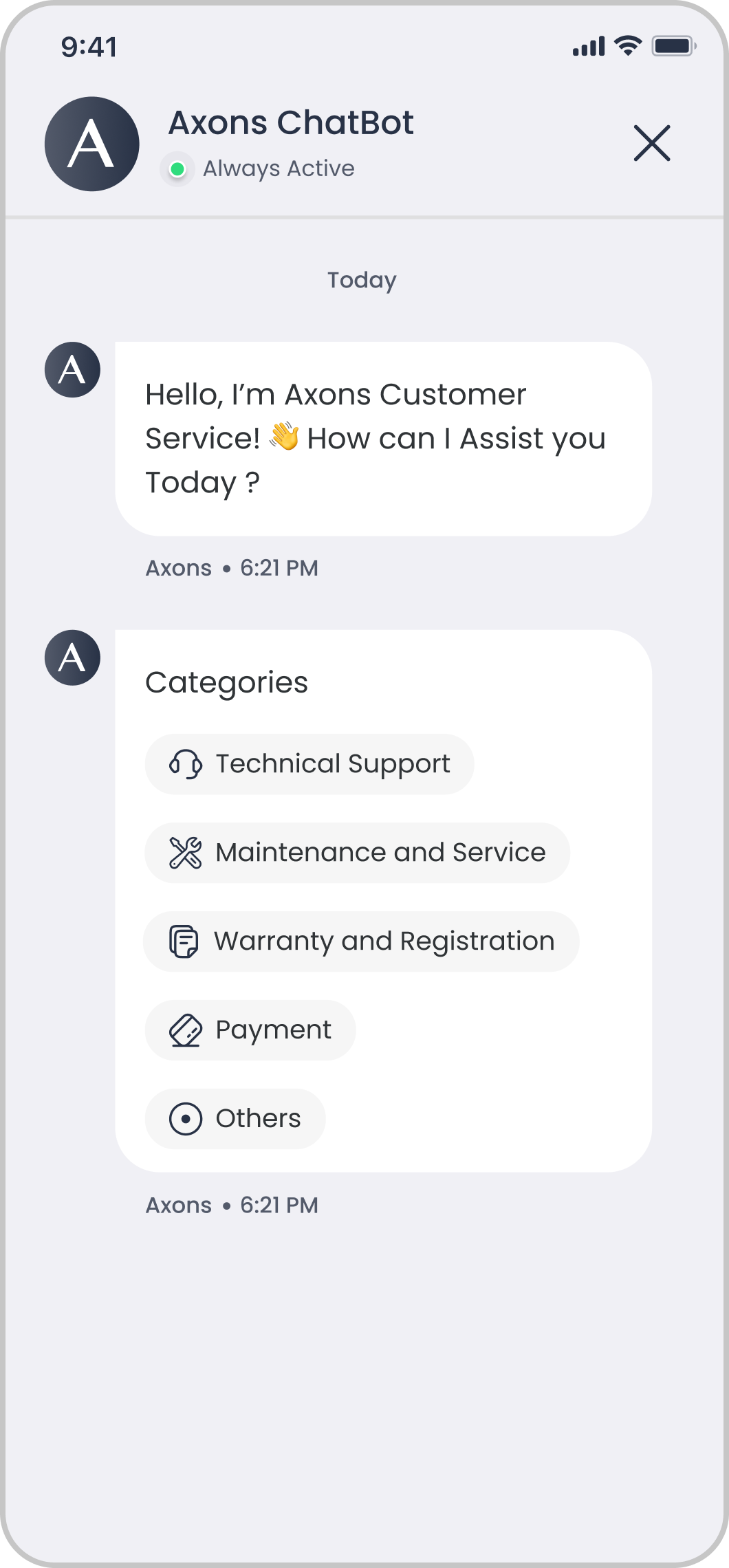
Task: Open Warranty and Registration category
Action: [x=384, y=941]
